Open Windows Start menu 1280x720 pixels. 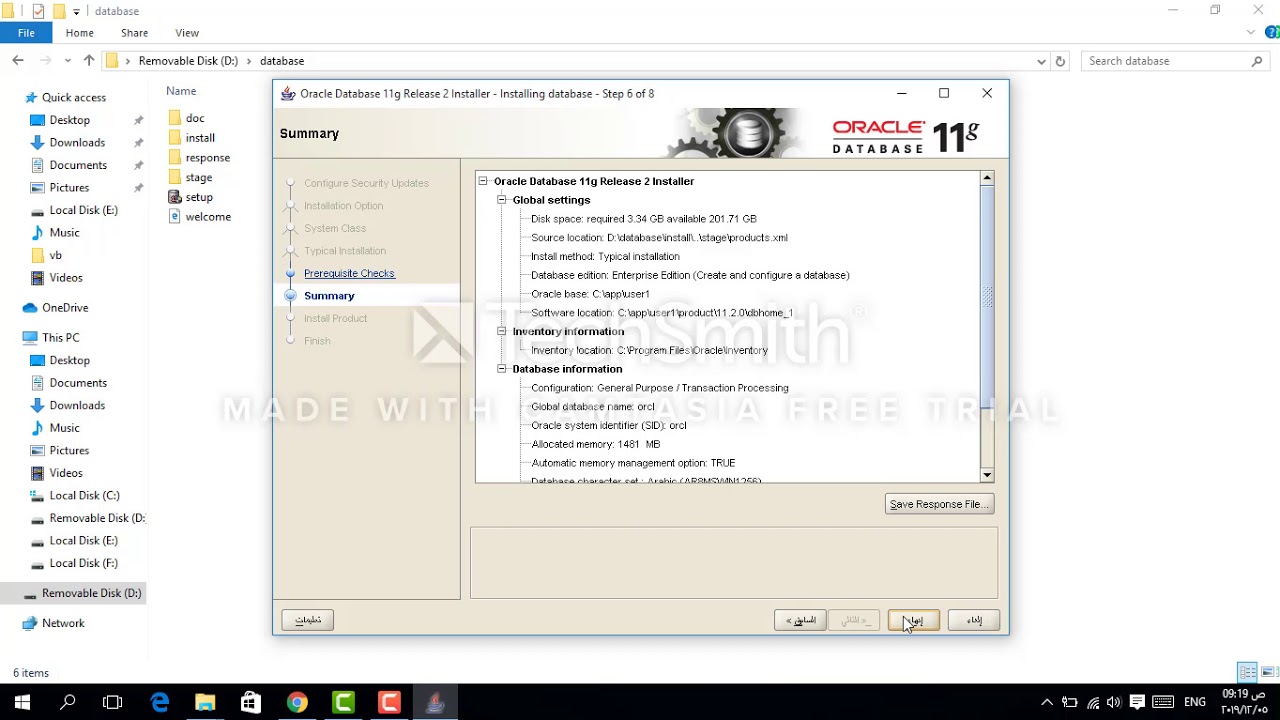point(22,703)
